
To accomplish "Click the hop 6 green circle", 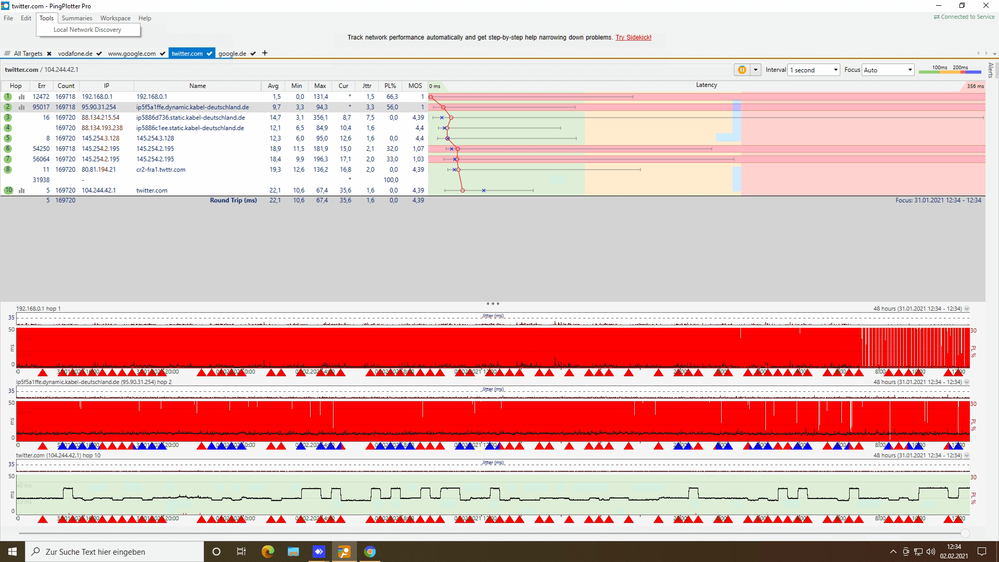I will (x=8, y=148).
